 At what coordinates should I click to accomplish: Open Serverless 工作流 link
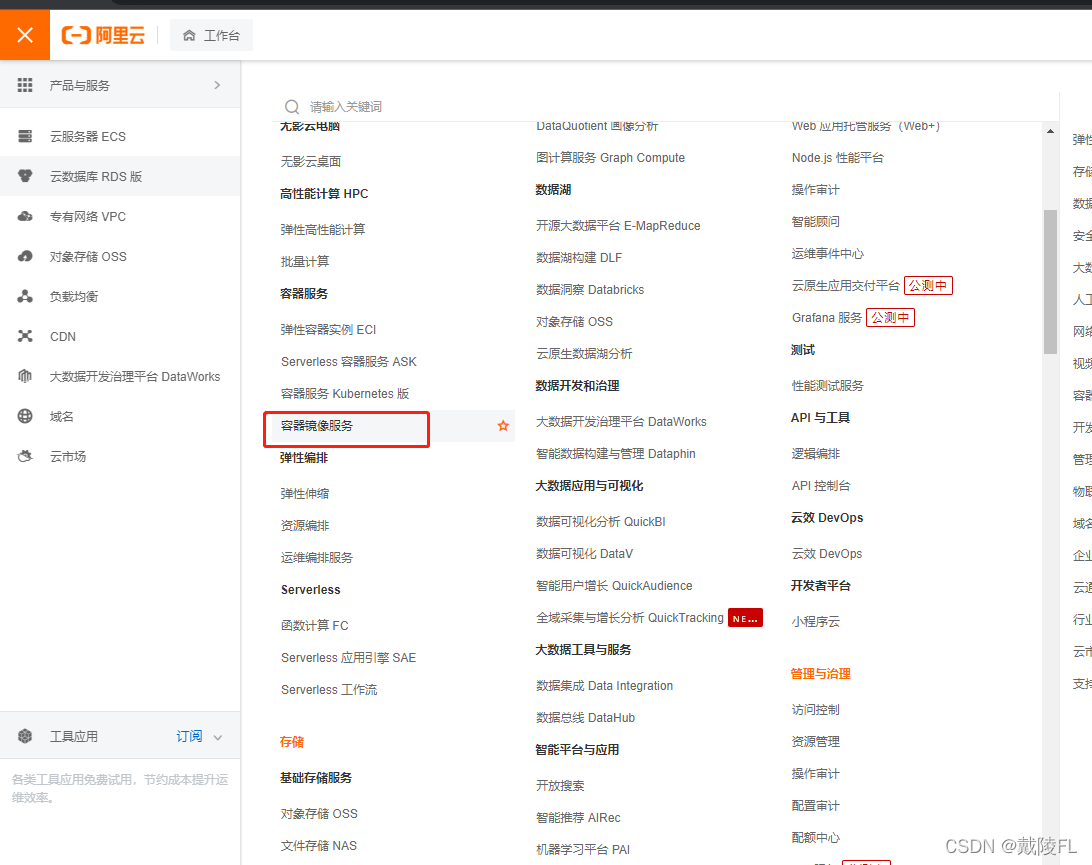329,689
